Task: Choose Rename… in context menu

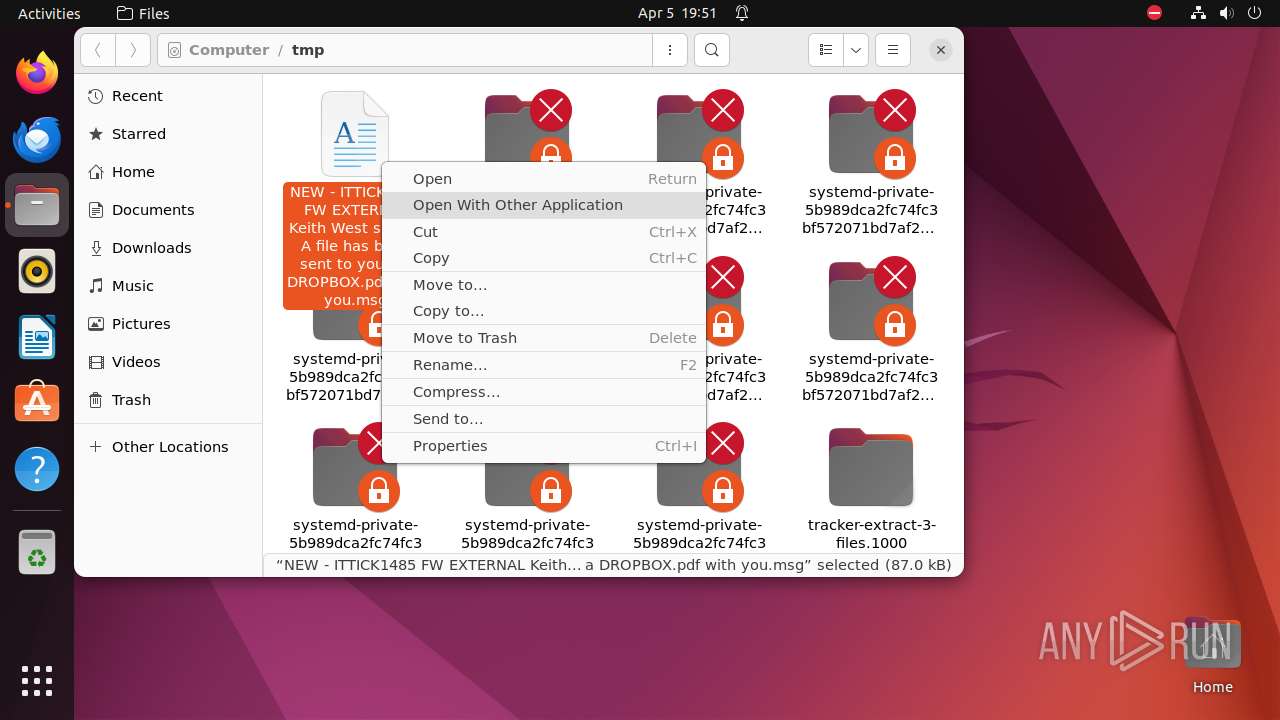Action: 544,365
